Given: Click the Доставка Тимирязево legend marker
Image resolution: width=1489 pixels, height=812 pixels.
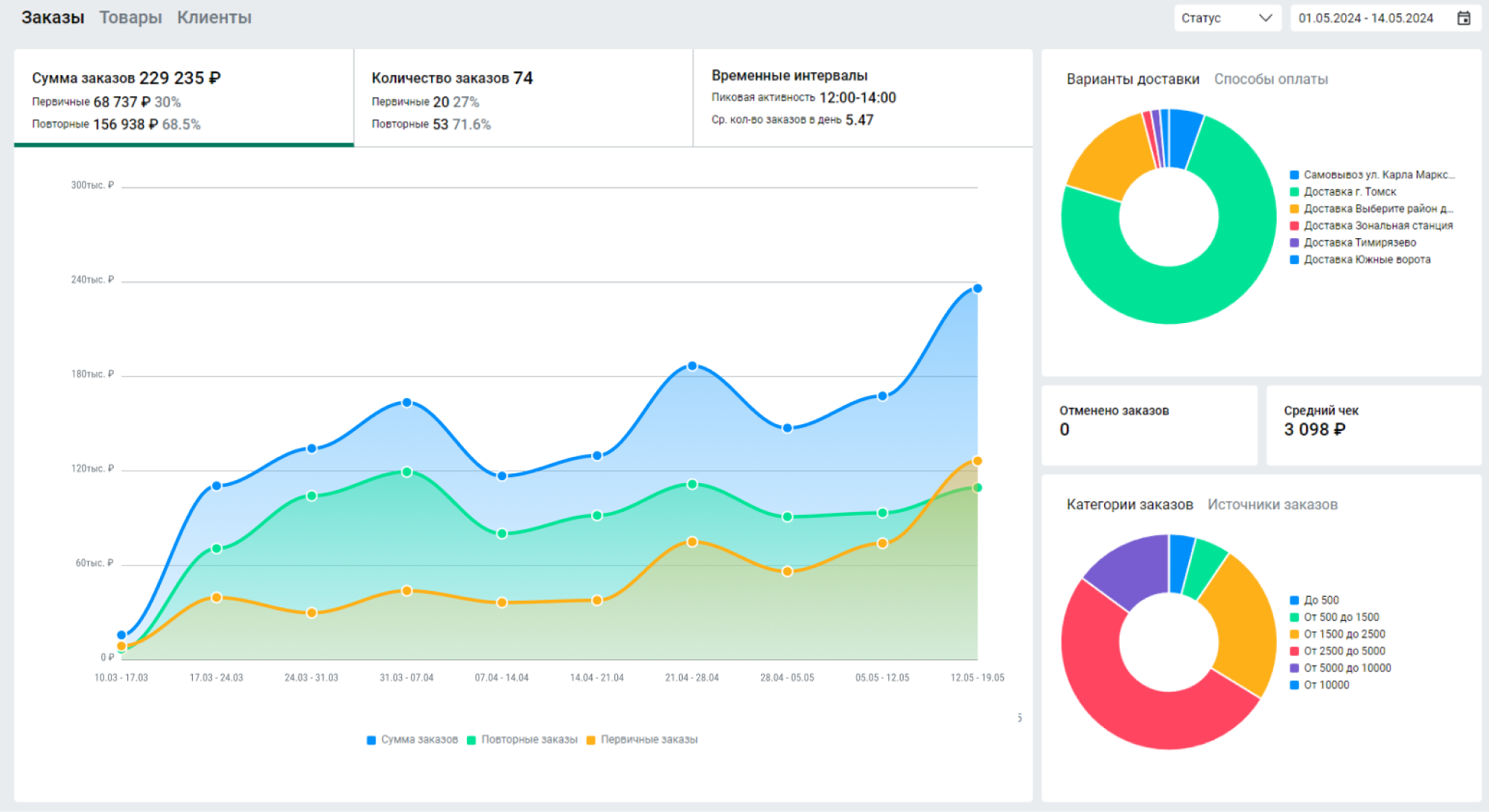Looking at the screenshot, I should (1295, 243).
